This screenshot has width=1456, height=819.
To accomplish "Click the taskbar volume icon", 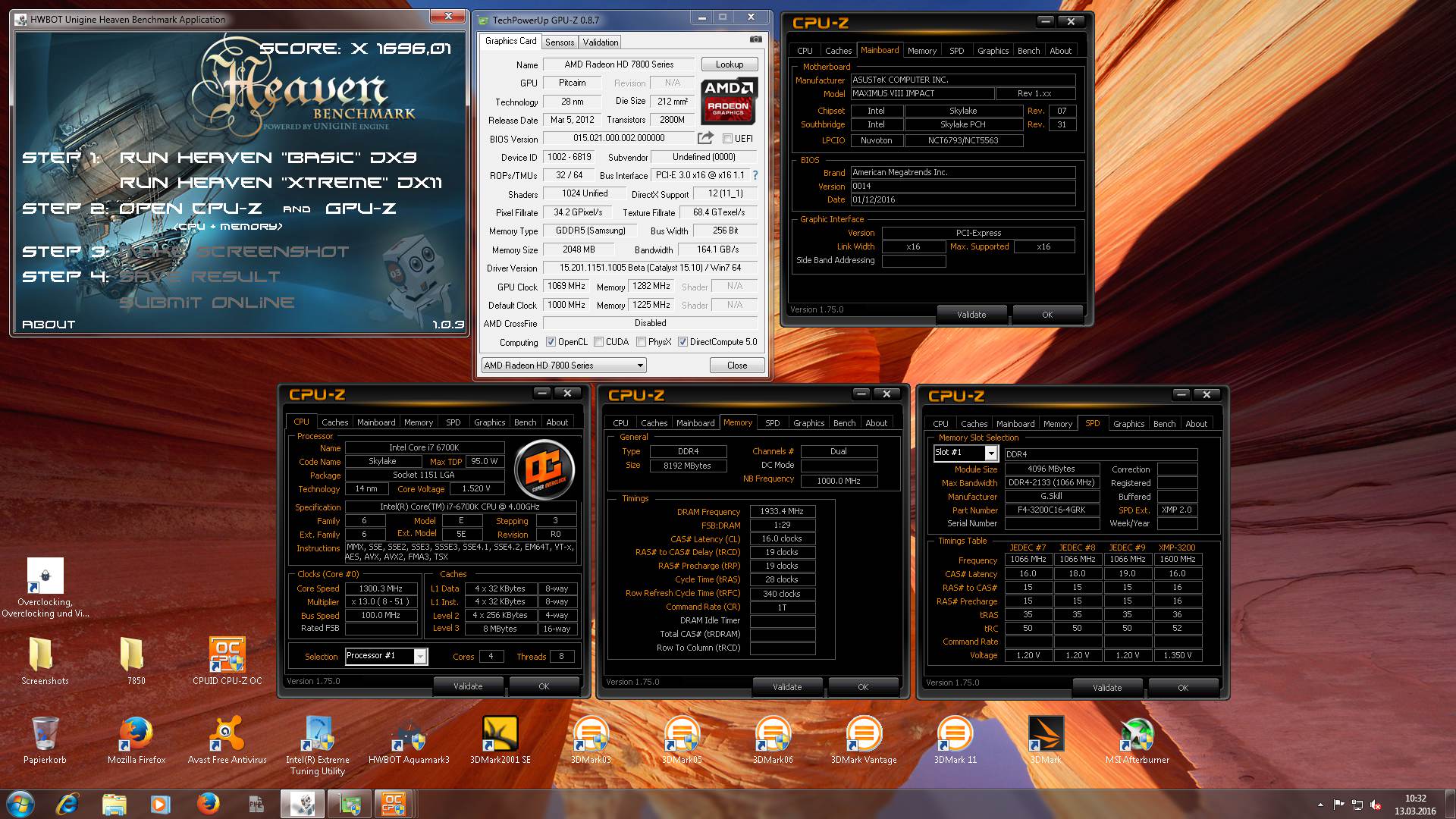I will (x=1374, y=805).
